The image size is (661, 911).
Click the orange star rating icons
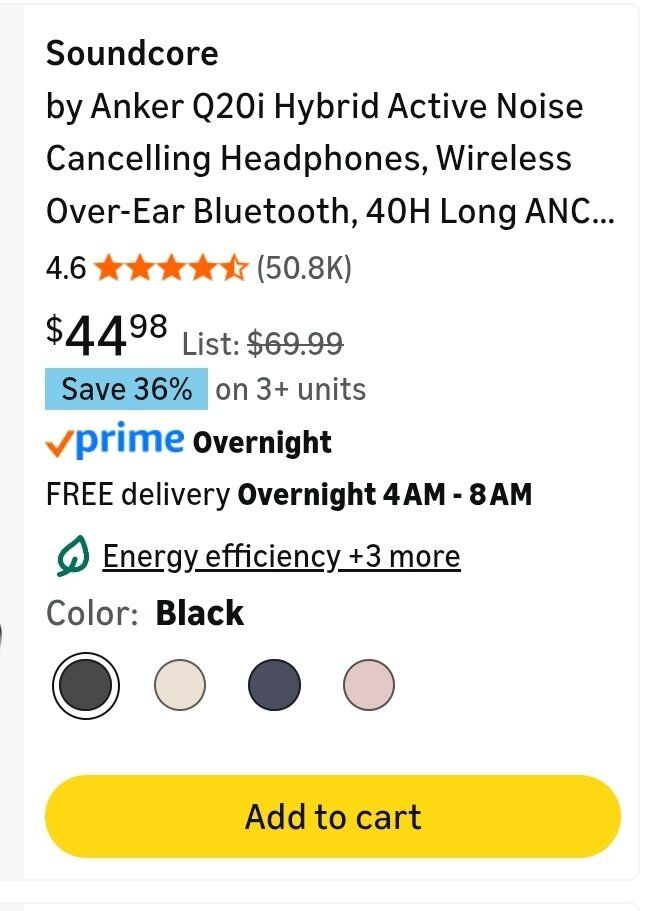pyautogui.click(x=171, y=268)
